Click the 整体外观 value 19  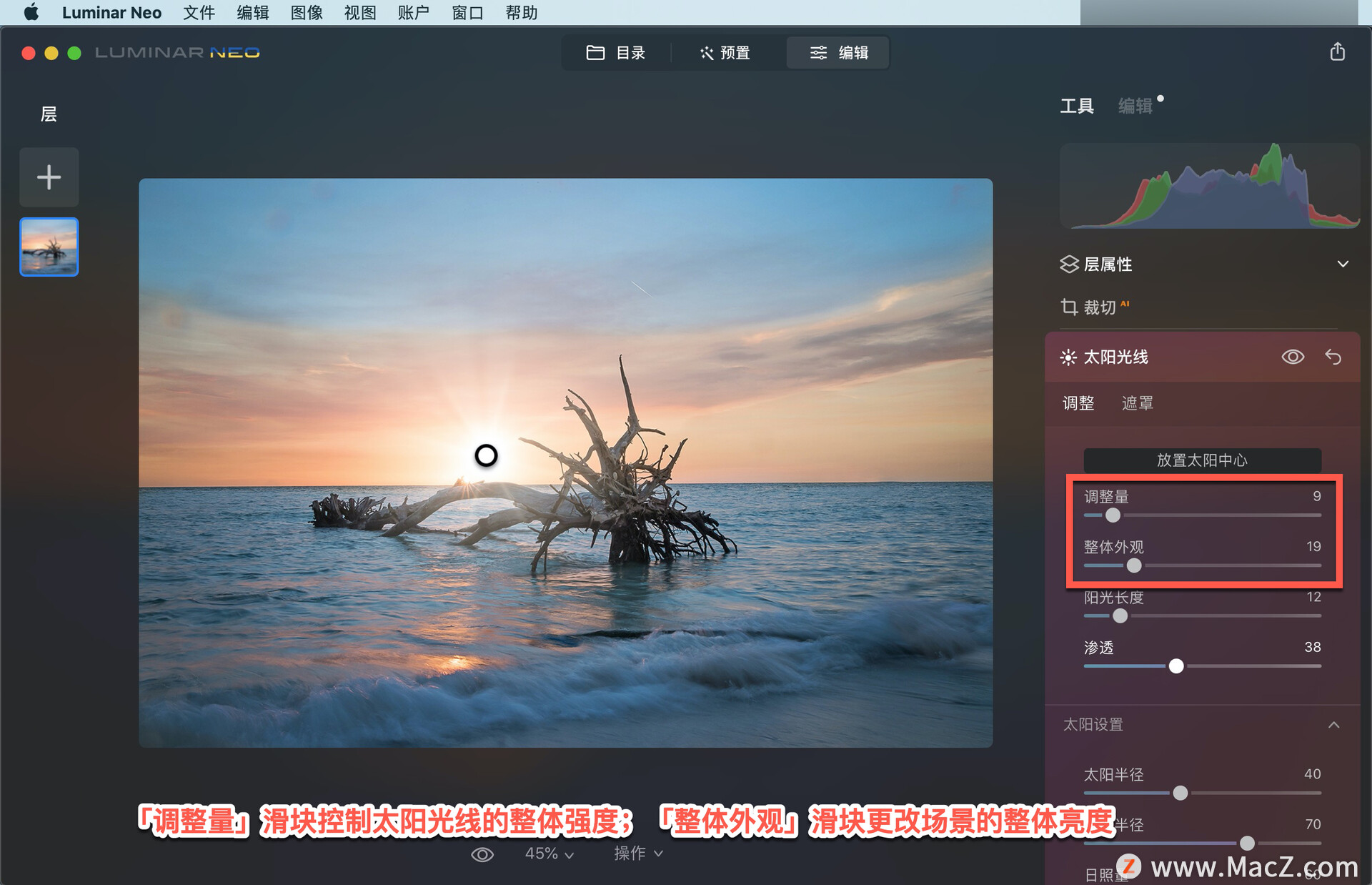[1313, 546]
